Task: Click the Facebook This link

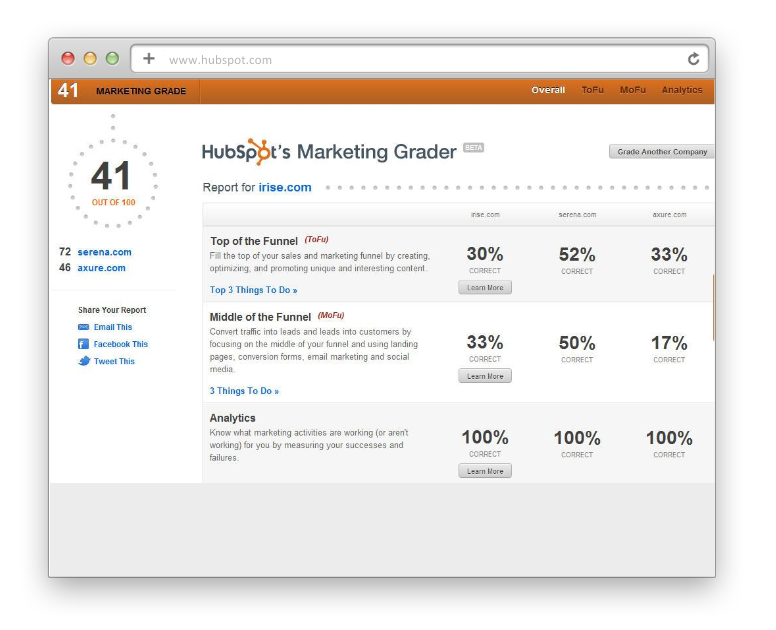Action: pyautogui.click(x=121, y=344)
